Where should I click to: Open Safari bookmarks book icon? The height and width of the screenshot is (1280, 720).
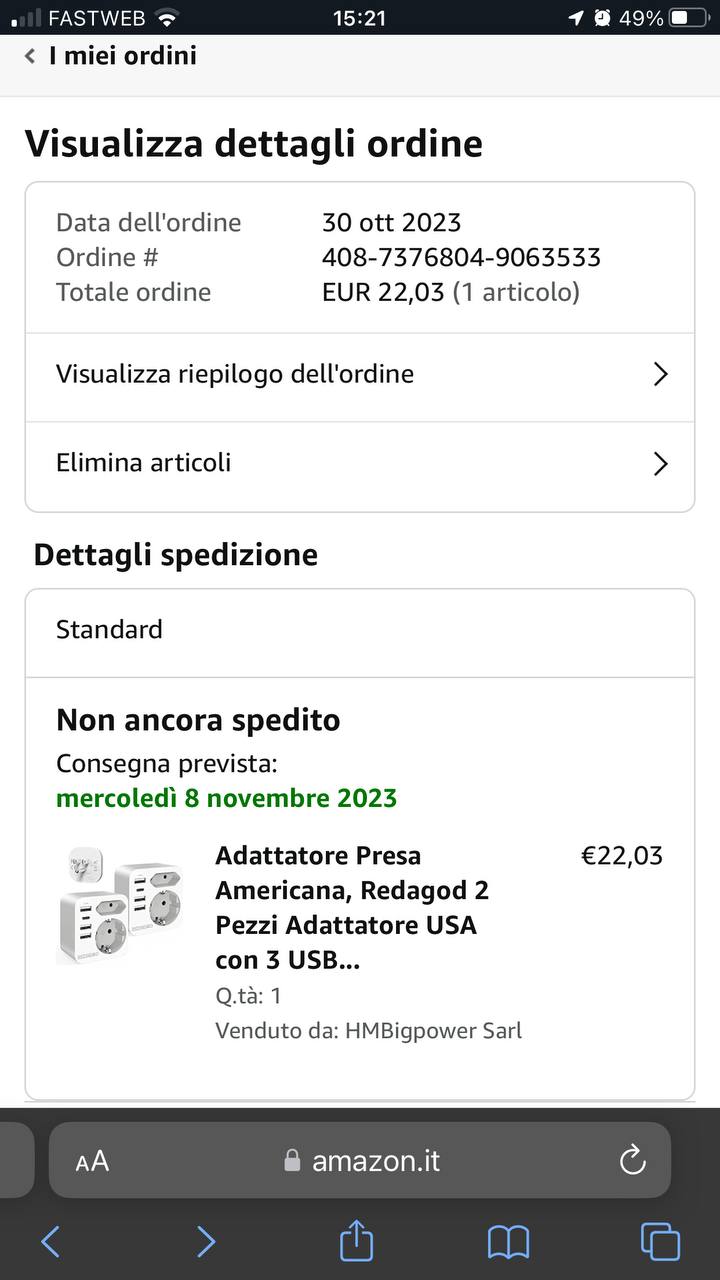[508, 1242]
